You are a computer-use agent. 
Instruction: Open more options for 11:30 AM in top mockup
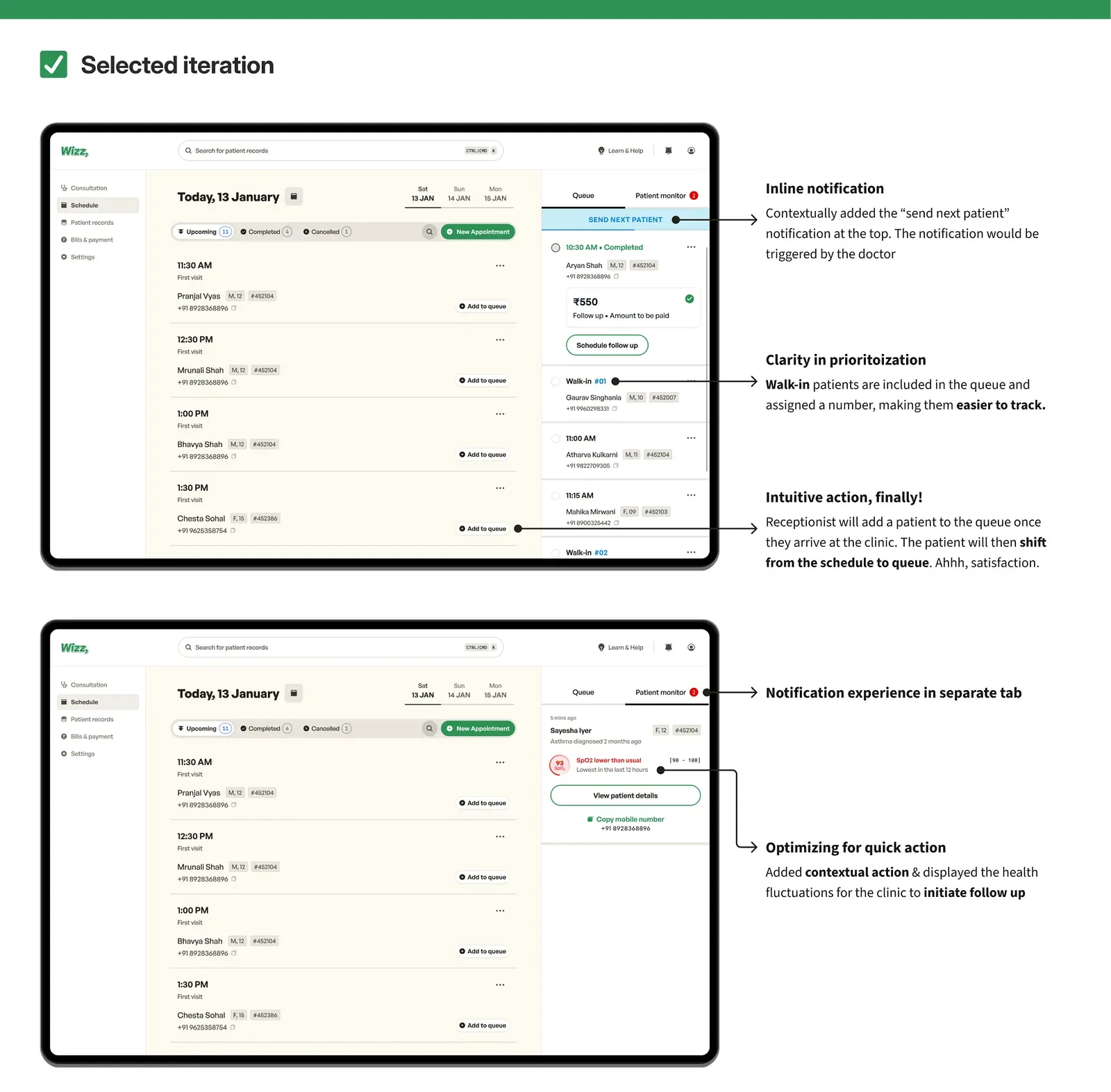click(x=500, y=266)
